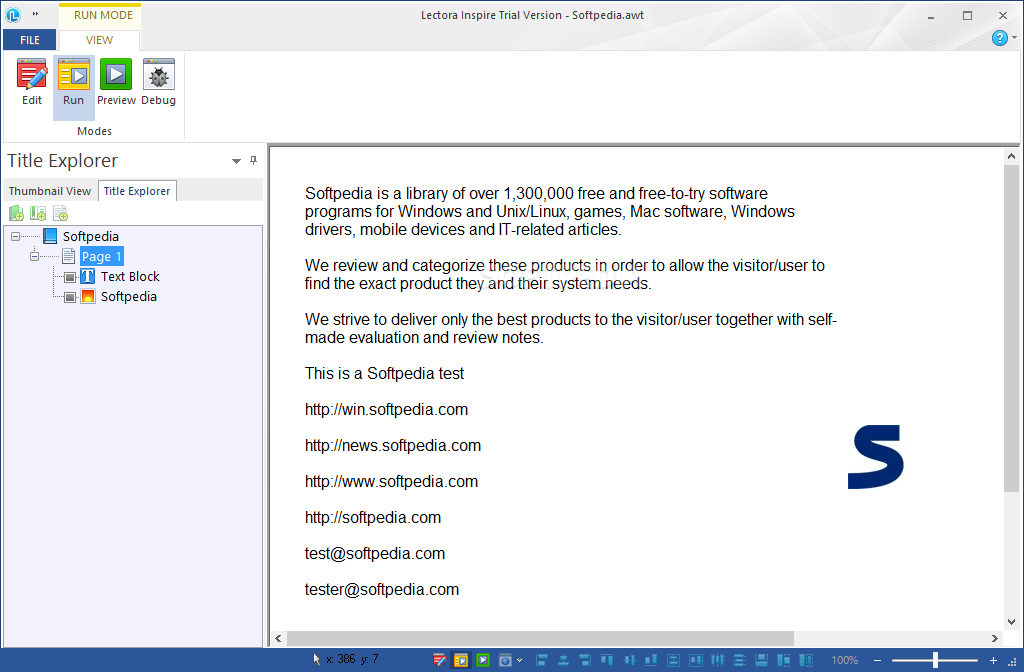Collapse the Softpedia title tree node
The height and width of the screenshot is (672, 1024).
click(x=15, y=236)
